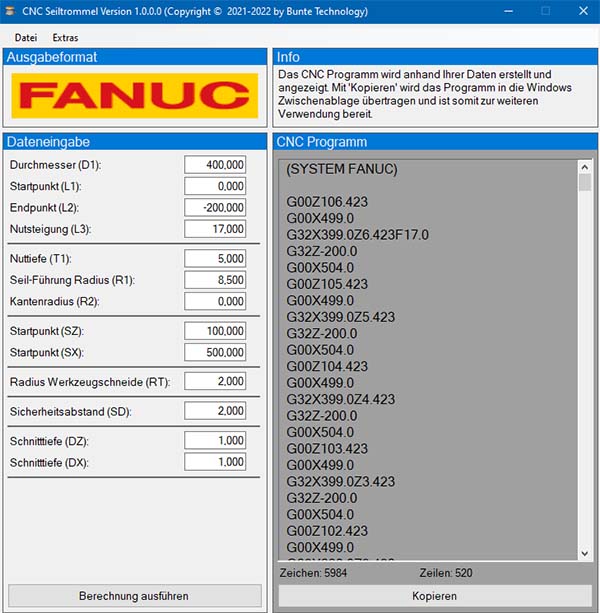This screenshot has width=600, height=613.
Task: Click the Info panel header
Action: (435, 57)
